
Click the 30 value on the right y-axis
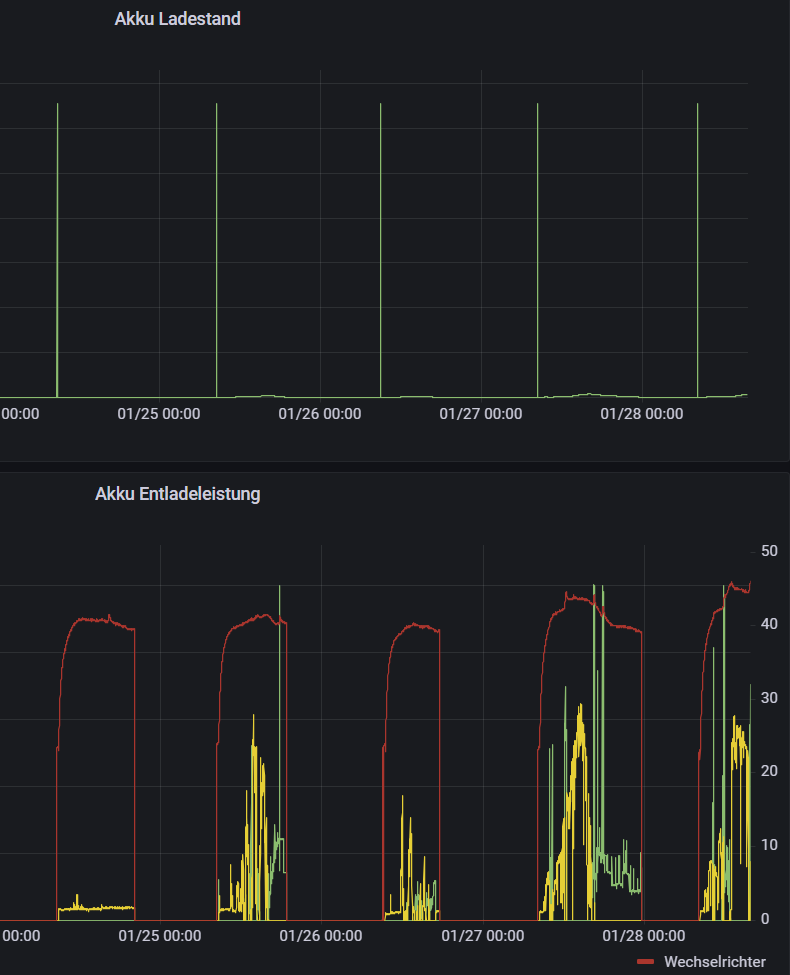(769, 698)
